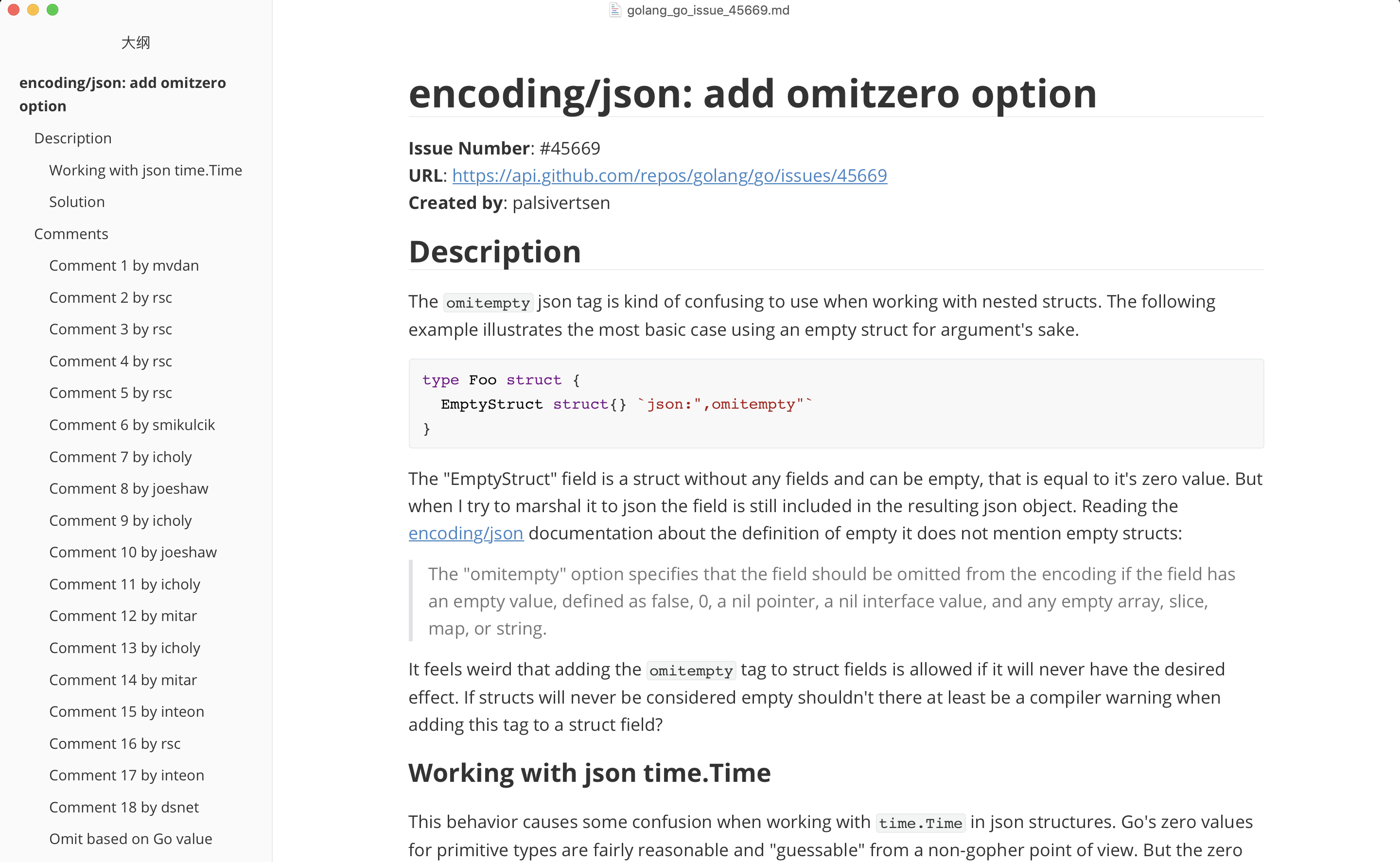This screenshot has height=862, width=1400.
Task: Click the golang_go_issue_45669.md window title
Action: 708,10
